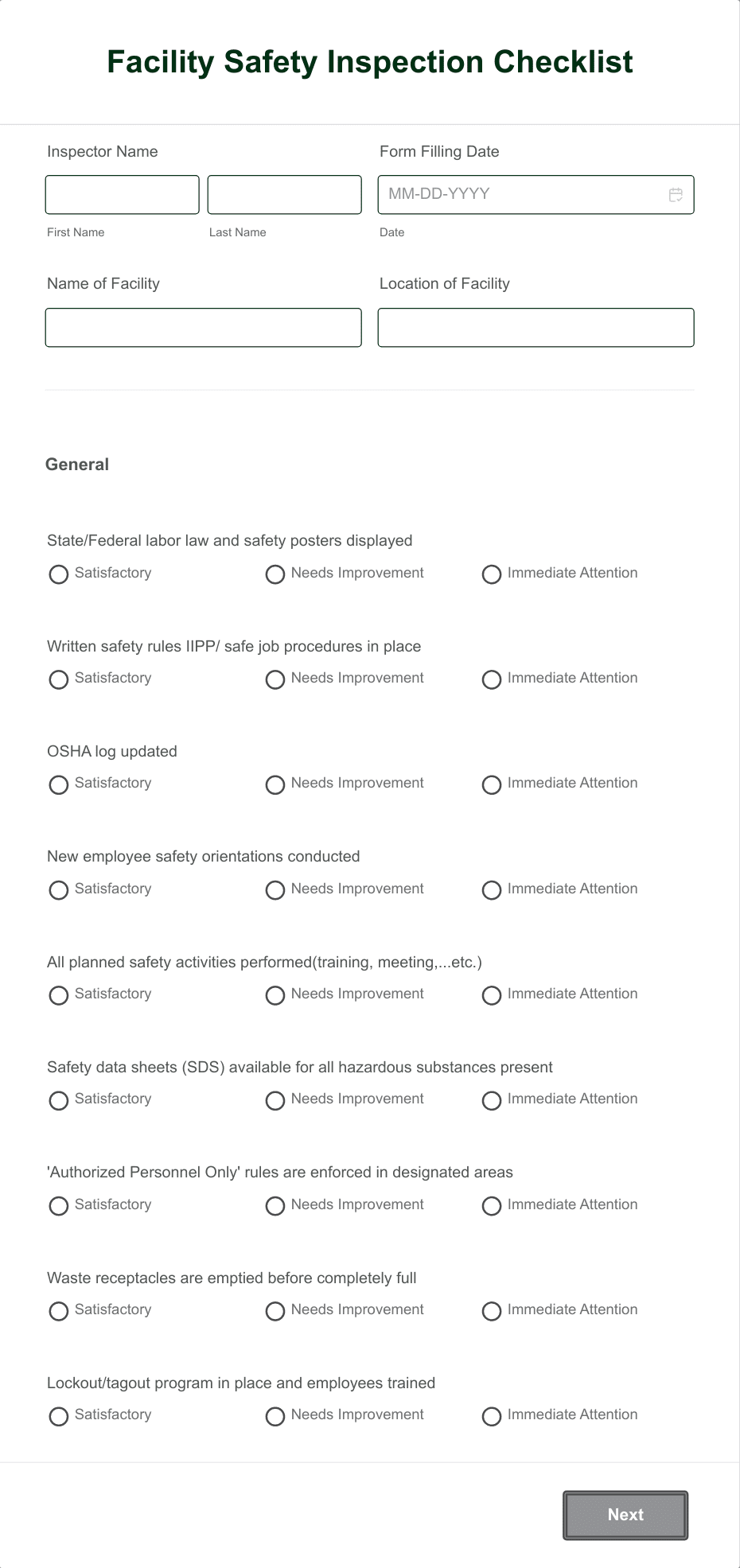Image resolution: width=740 pixels, height=1568 pixels.
Task: Choose Satisfactory for safety data sheets availability
Action: (58, 1100)
